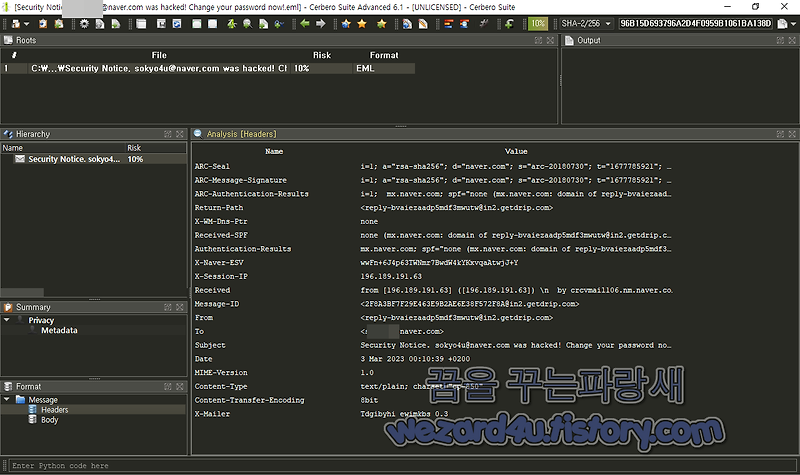Open the dropdown arrow beside the open file icon
This screenshot has height=475, width=800.
27,23
